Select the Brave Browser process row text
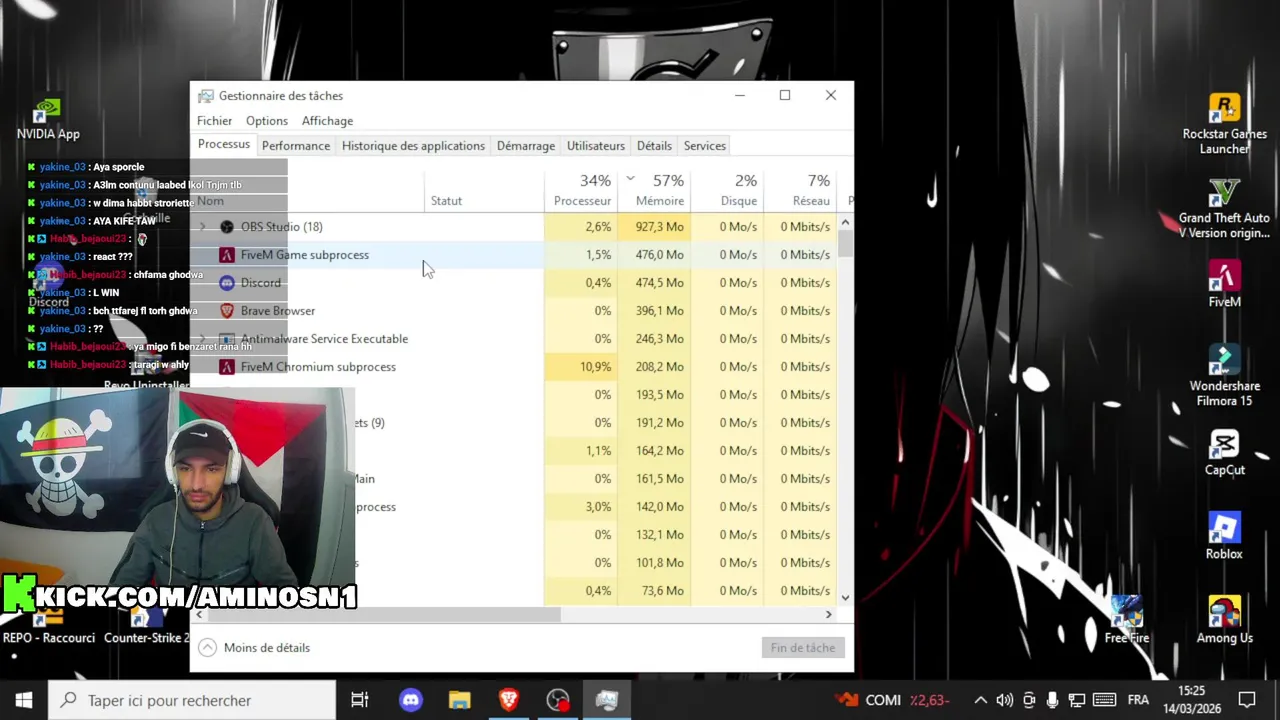 click(x=278, y=311)
